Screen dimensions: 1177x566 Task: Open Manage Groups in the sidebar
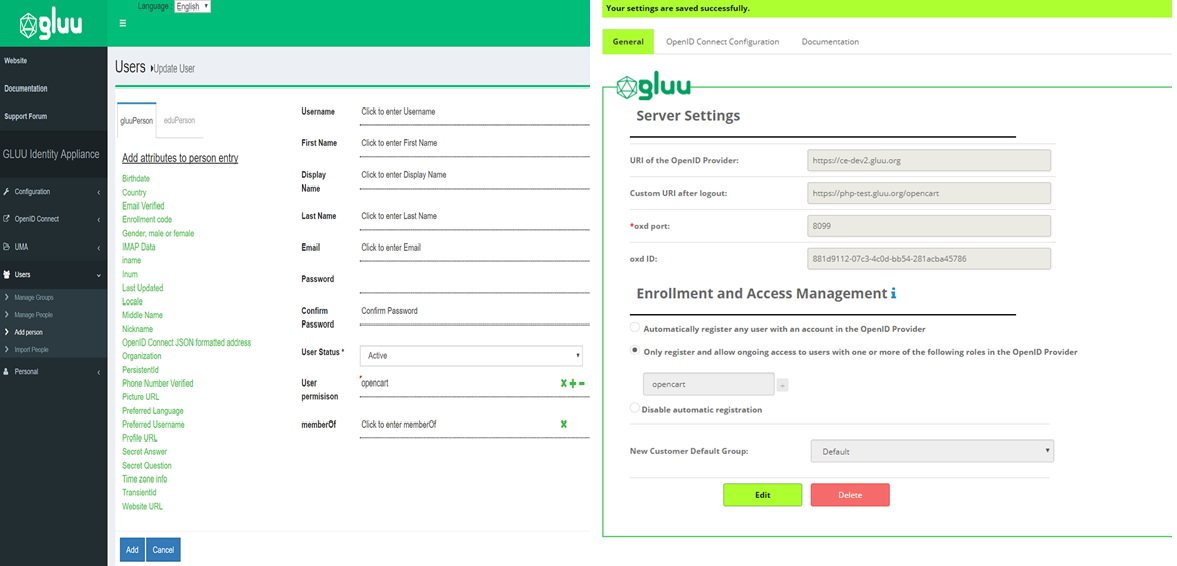34,298
